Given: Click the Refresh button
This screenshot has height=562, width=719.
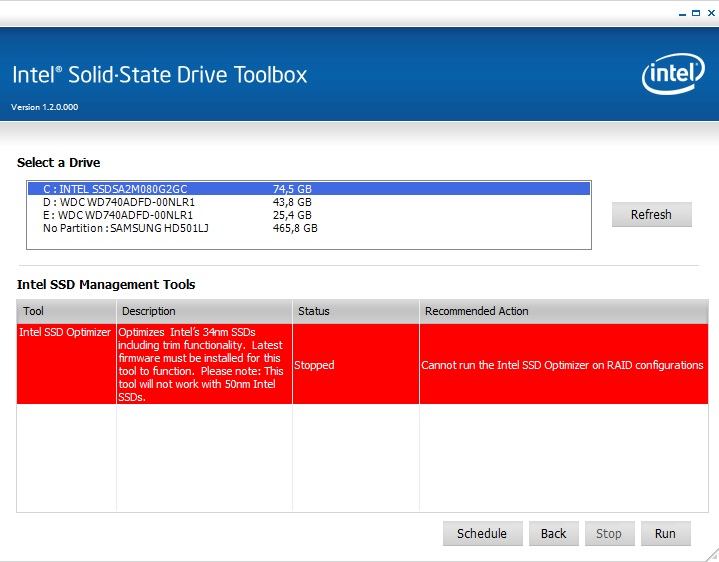Looking at the screenshot, I should pyautogui.click(x=652, y=215).
